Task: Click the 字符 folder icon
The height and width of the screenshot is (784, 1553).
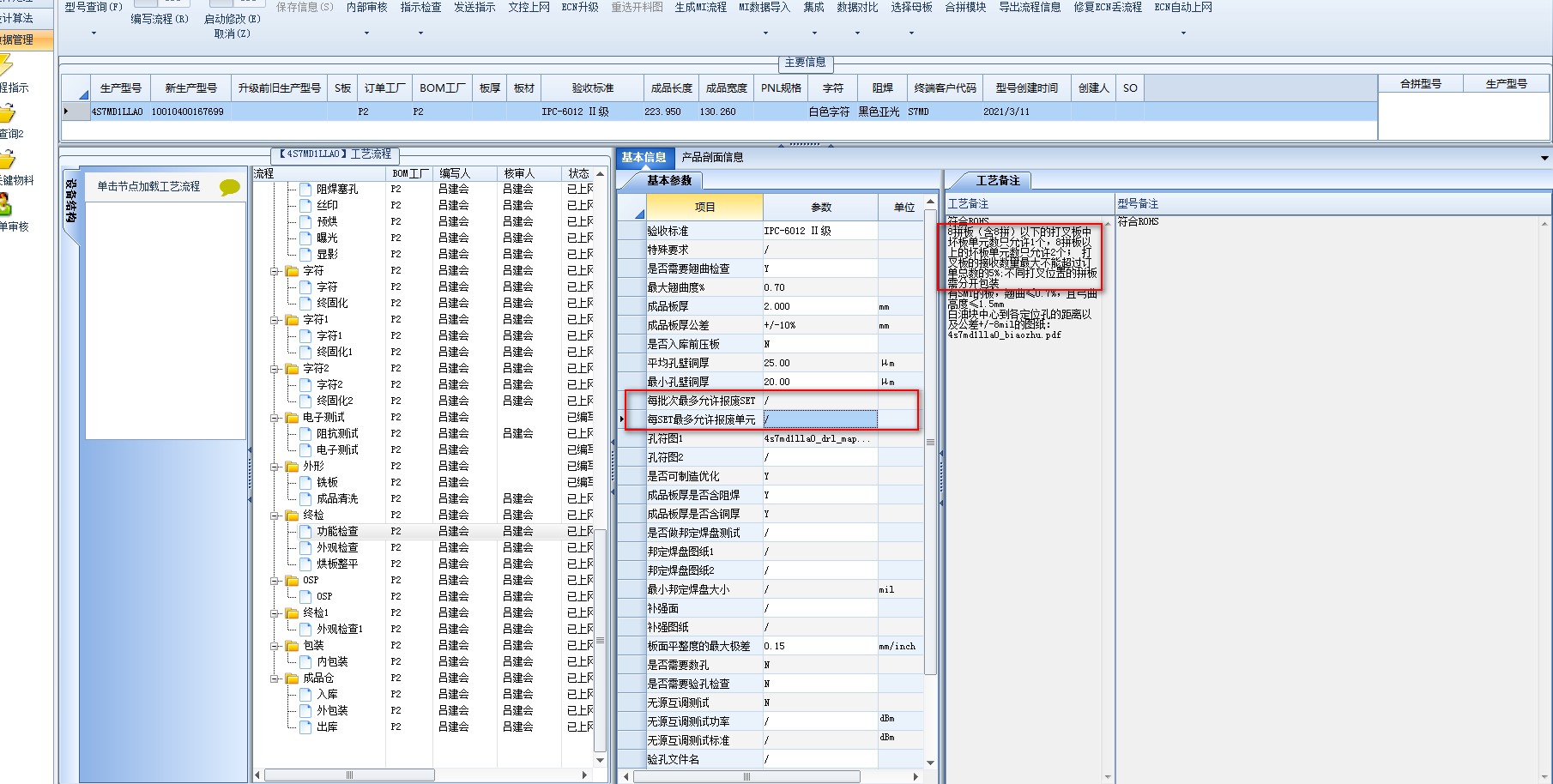Action: (x=293, y=271)
